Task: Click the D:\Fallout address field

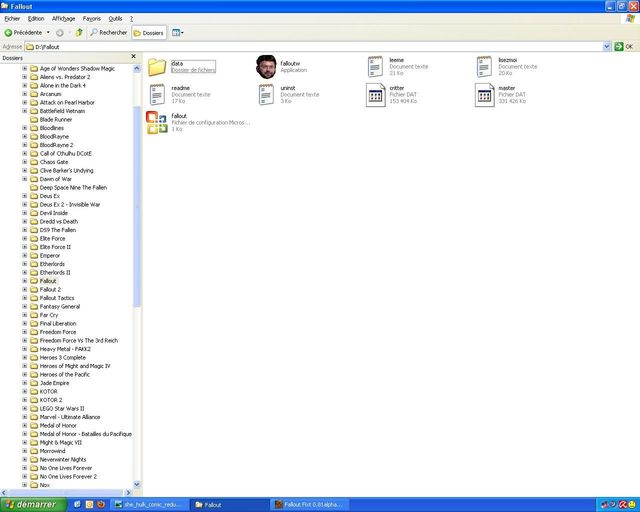Action: coord(313,47)
